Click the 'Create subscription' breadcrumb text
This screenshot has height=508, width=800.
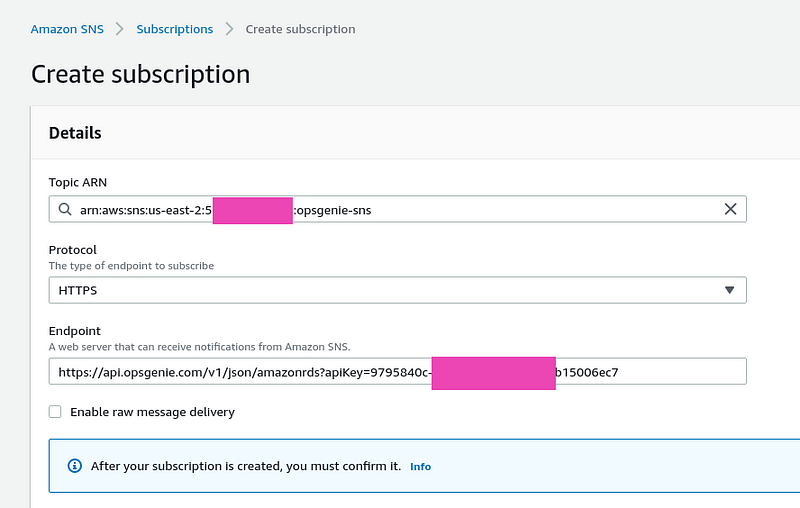point(301,29)
